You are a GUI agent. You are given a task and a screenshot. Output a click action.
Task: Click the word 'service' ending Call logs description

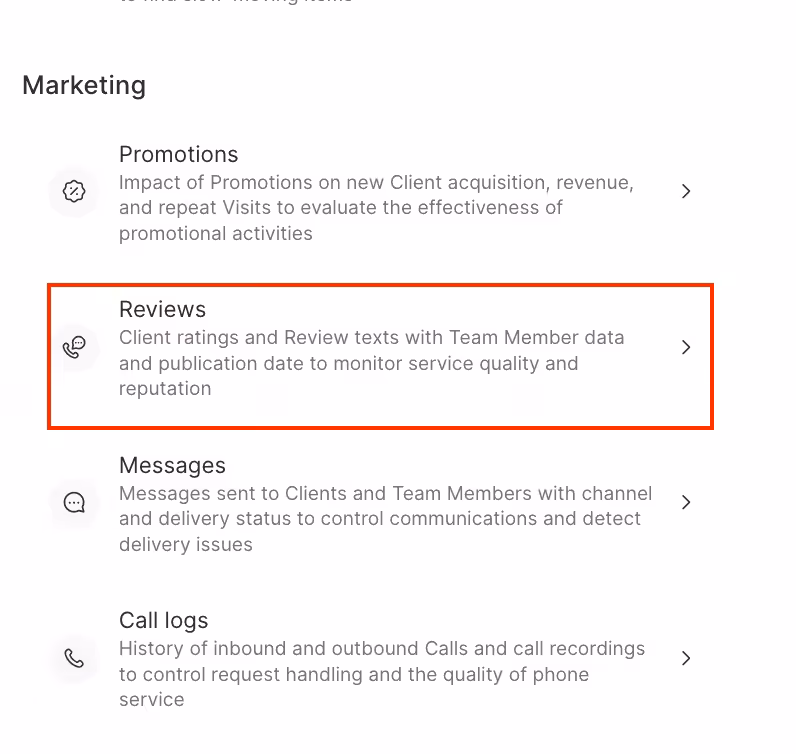151,699
